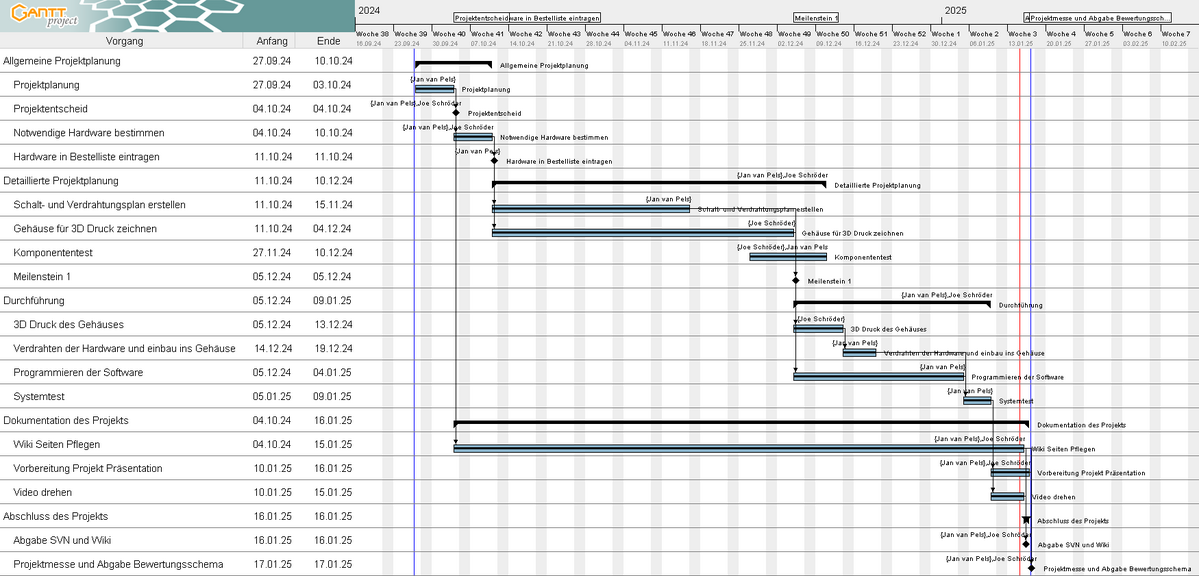This screenshot has height=576, width=1199.
Task: Click the Programmieren der Software task bar
Action: click(878, 377)
